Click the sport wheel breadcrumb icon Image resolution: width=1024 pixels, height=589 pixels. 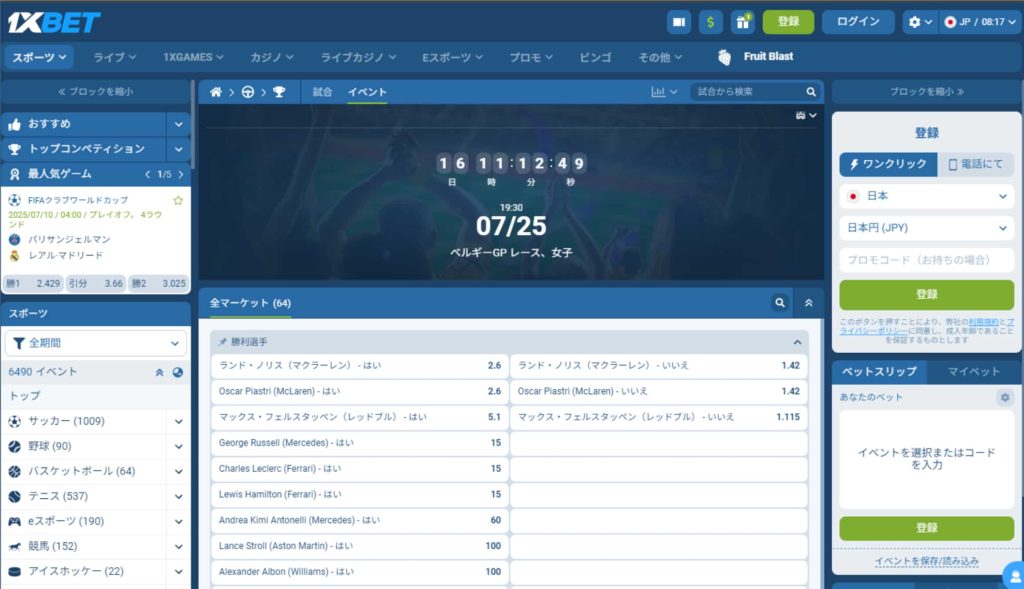pyautogui.click(x=248, y=92)
